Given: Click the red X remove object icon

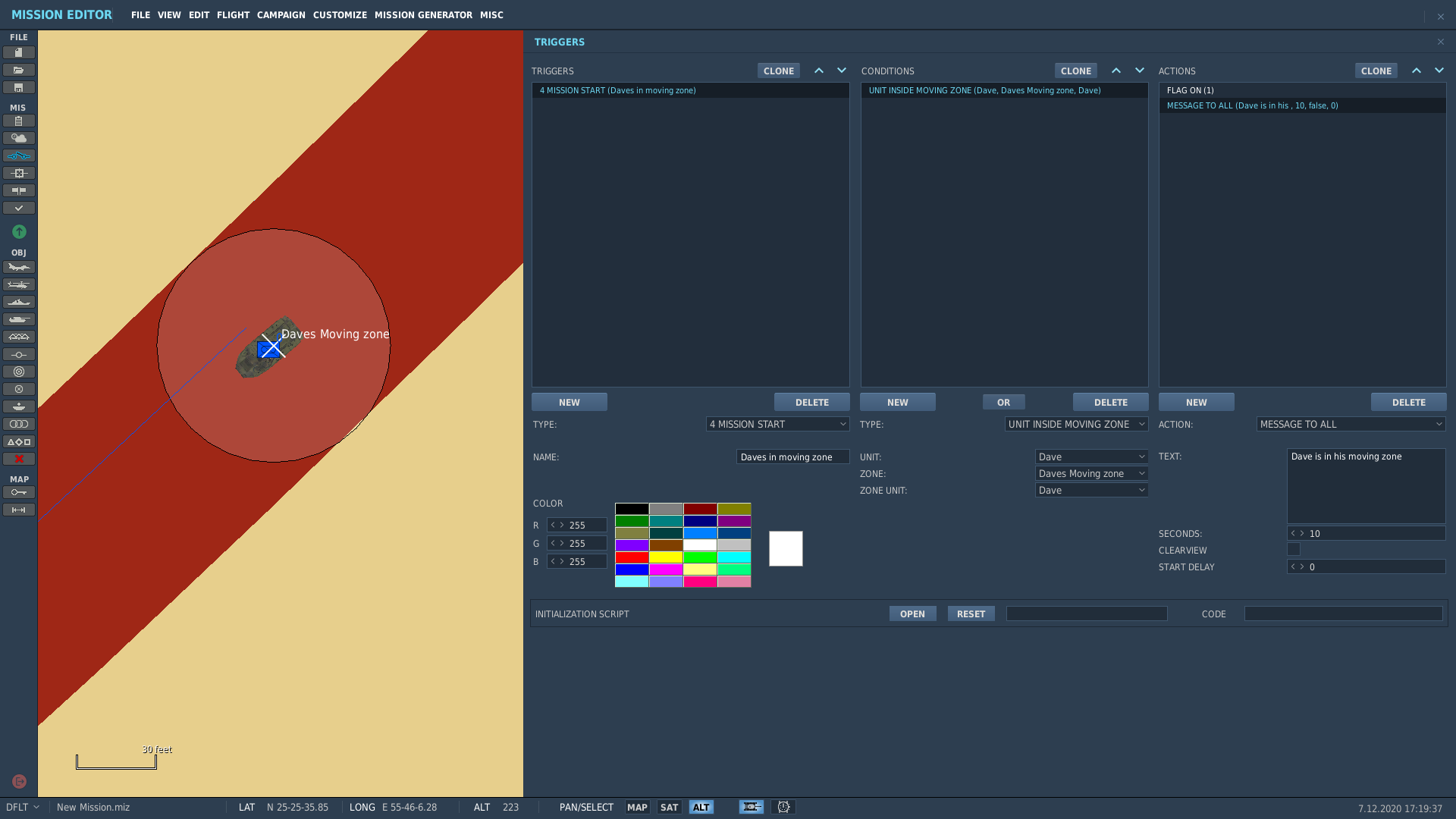Looking at the screenshot, I should pos(19,459).
